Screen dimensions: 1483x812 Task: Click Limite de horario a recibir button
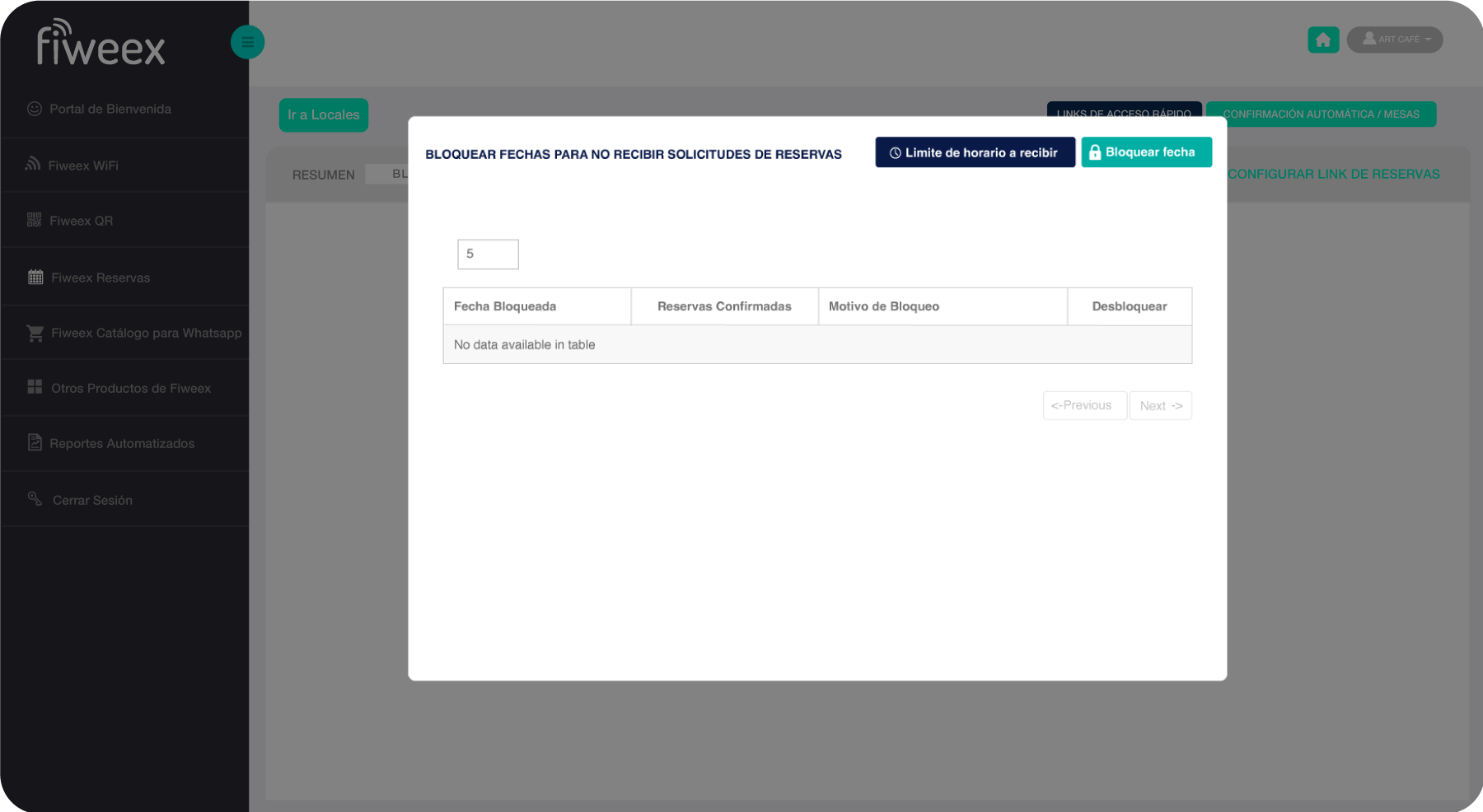click(974, 152)
